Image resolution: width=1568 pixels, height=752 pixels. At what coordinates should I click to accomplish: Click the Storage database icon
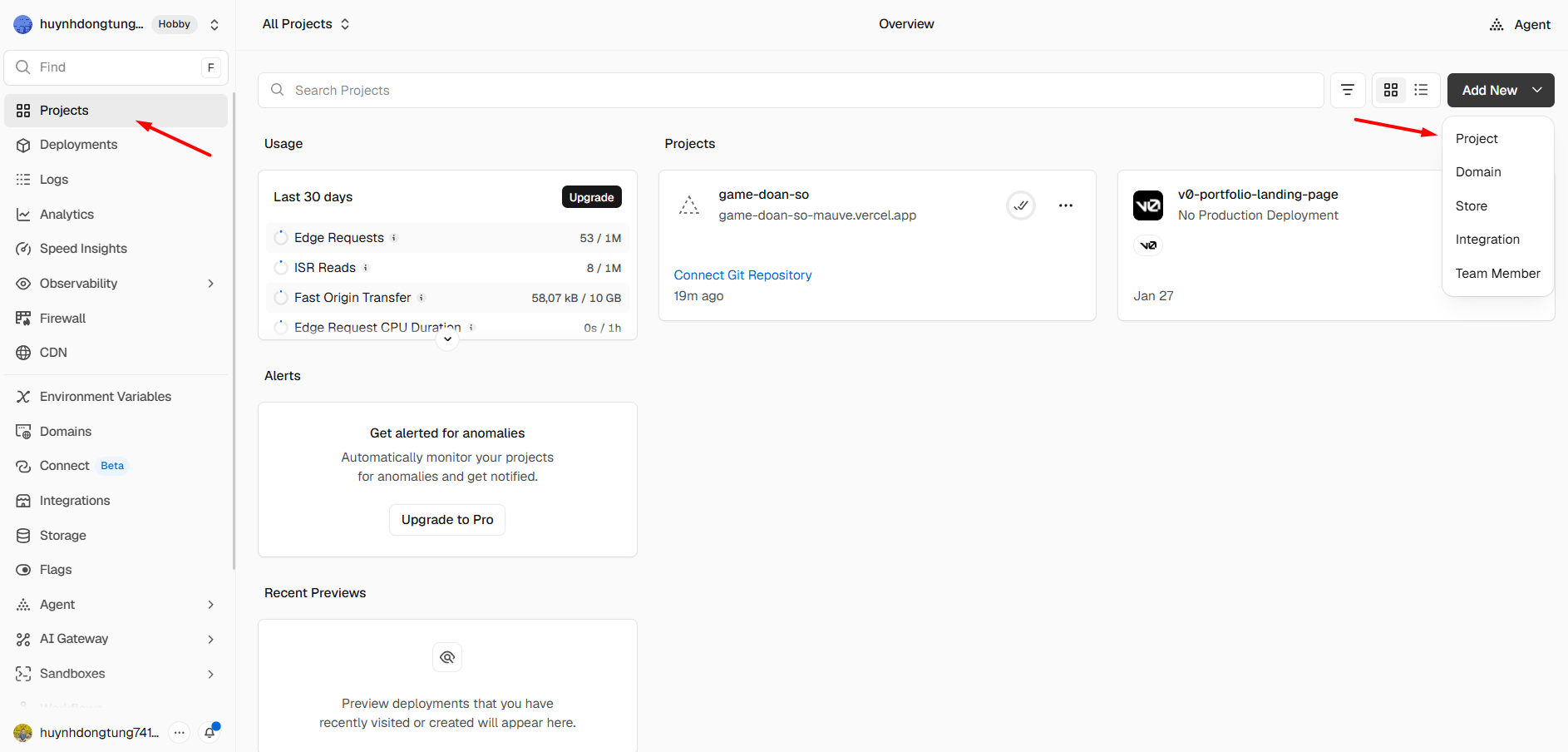(23, 536)
